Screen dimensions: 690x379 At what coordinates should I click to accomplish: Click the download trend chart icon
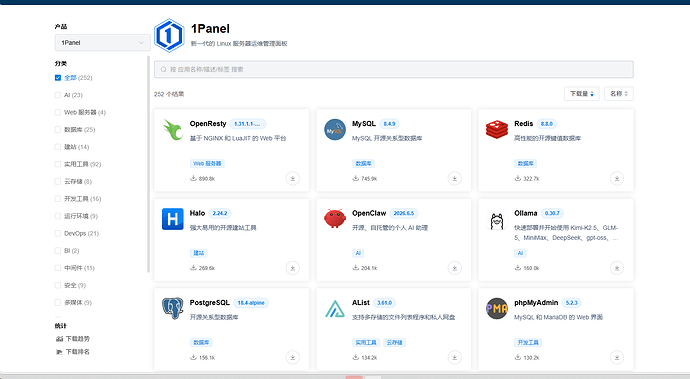tap(59, 339)
